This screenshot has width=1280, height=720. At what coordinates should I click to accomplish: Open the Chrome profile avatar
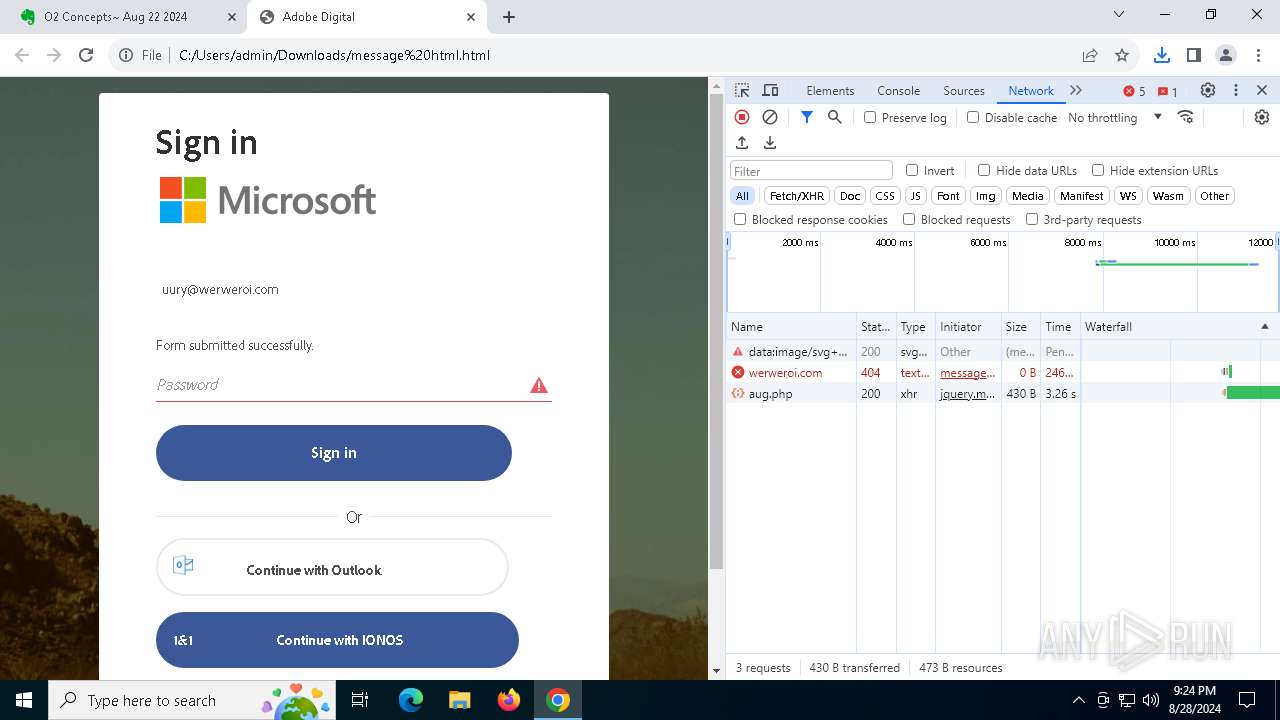pyautogui.click(x=1225, y=55)
